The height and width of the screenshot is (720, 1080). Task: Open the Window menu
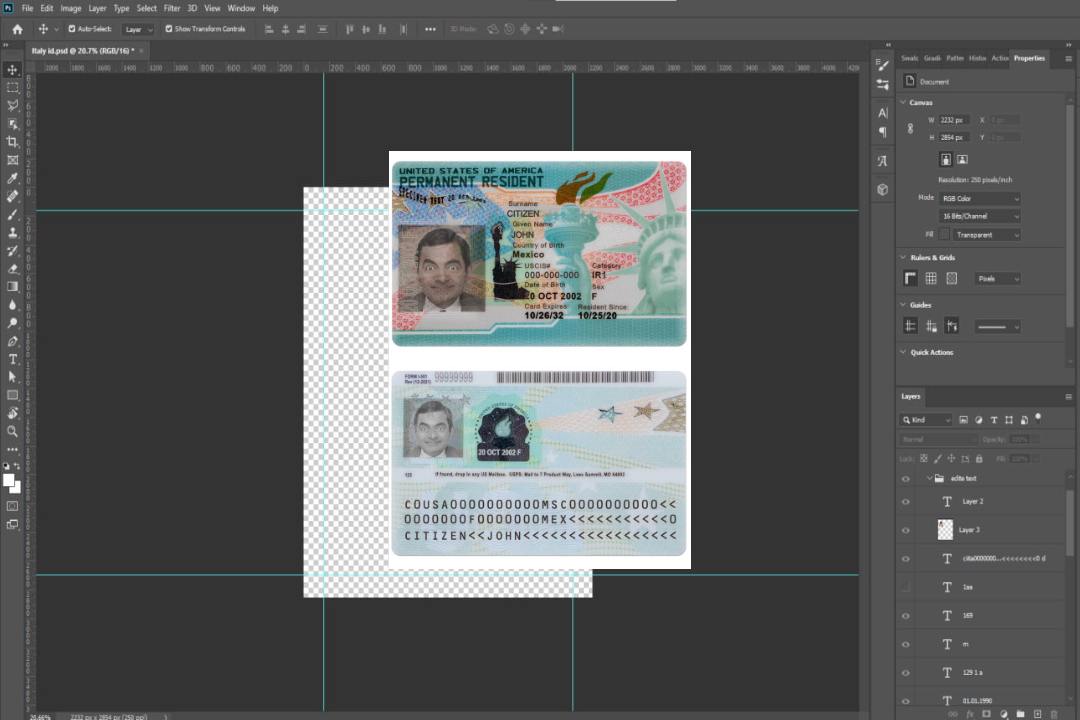241,8
